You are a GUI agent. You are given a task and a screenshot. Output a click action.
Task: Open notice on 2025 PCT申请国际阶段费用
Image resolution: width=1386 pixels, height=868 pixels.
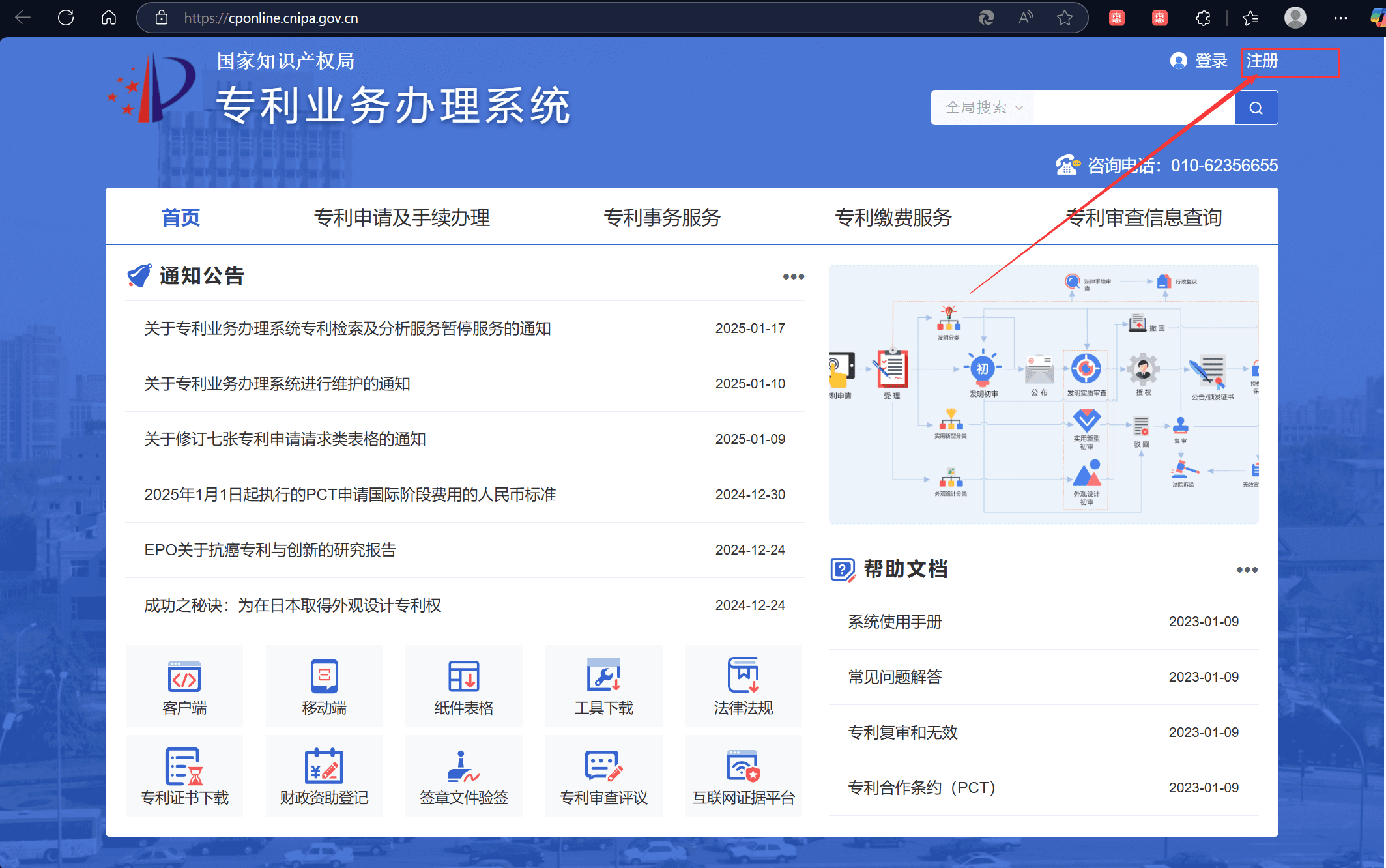(x=350, y=495)
